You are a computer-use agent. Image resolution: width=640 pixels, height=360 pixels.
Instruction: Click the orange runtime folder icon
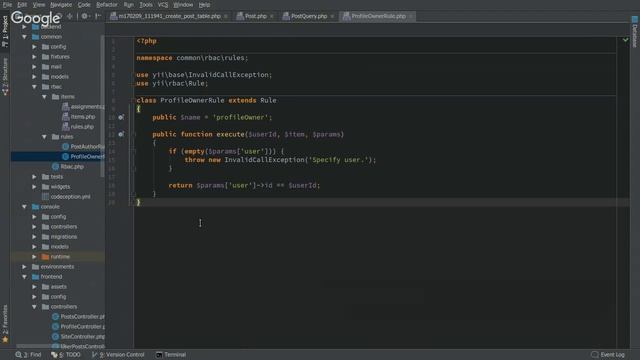(45, 257)
